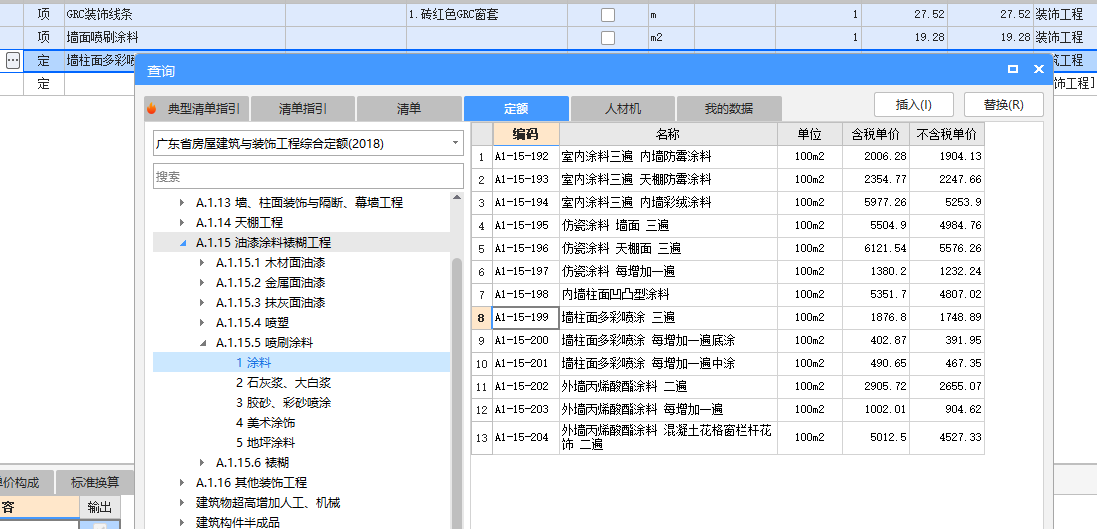Expand A.1.15.3 抹灰面油漆
Viewport: 1097px width, 529px height.
[202, 303]
